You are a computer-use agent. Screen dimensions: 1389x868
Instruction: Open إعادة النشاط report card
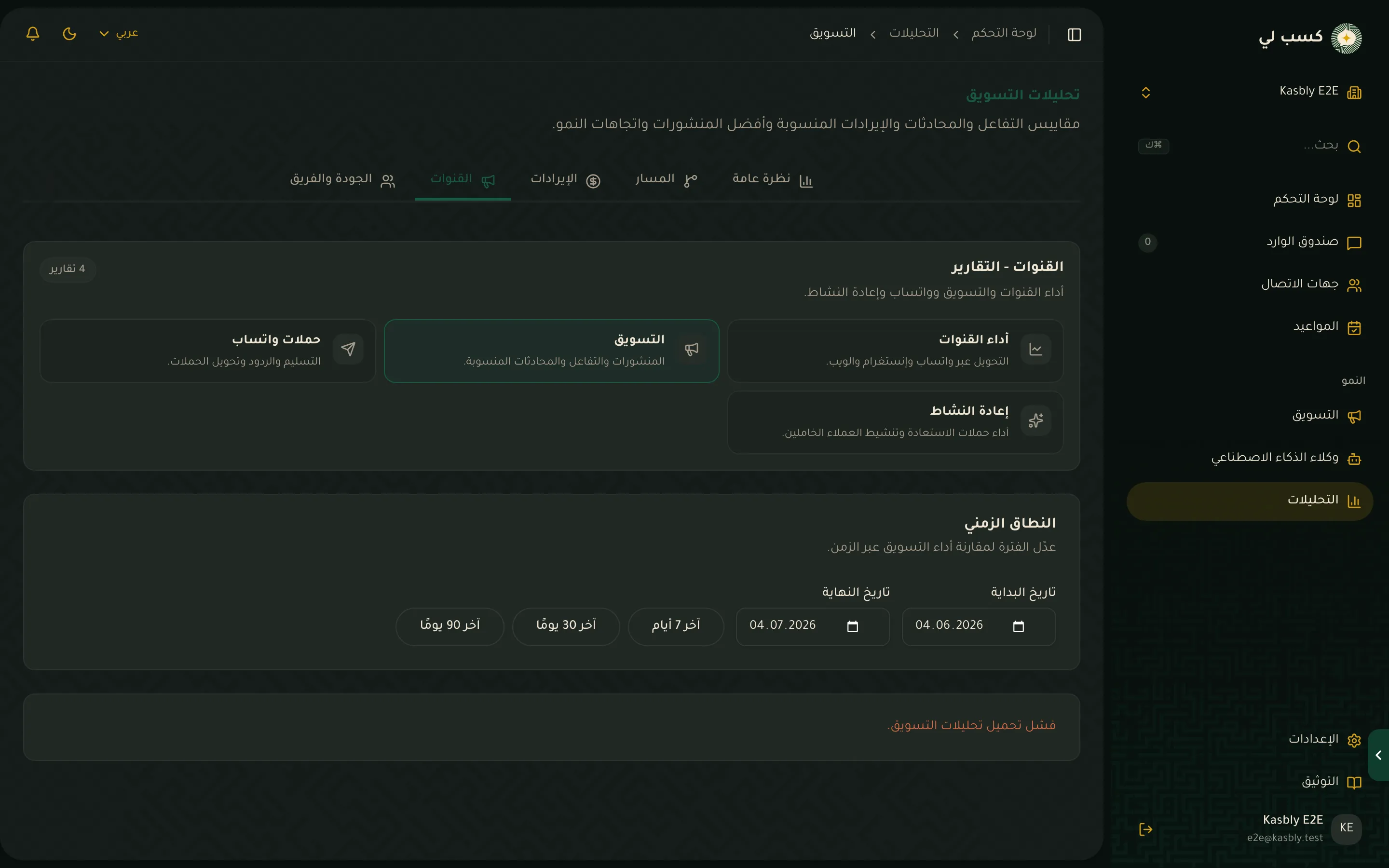coord(896,422)
